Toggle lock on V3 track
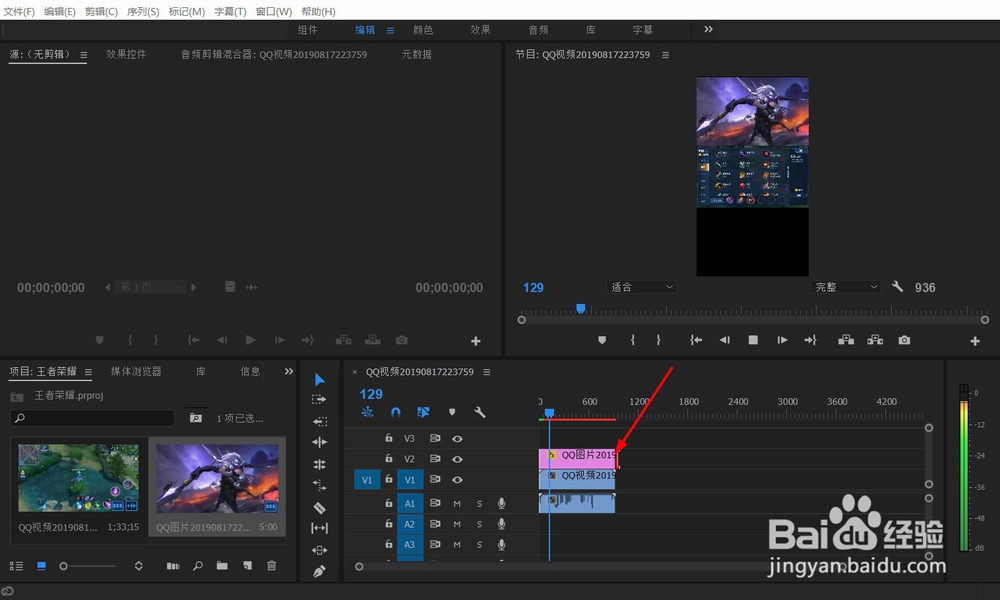The image size is (1000, 600). pyautogui.click(x=388, y=438)
